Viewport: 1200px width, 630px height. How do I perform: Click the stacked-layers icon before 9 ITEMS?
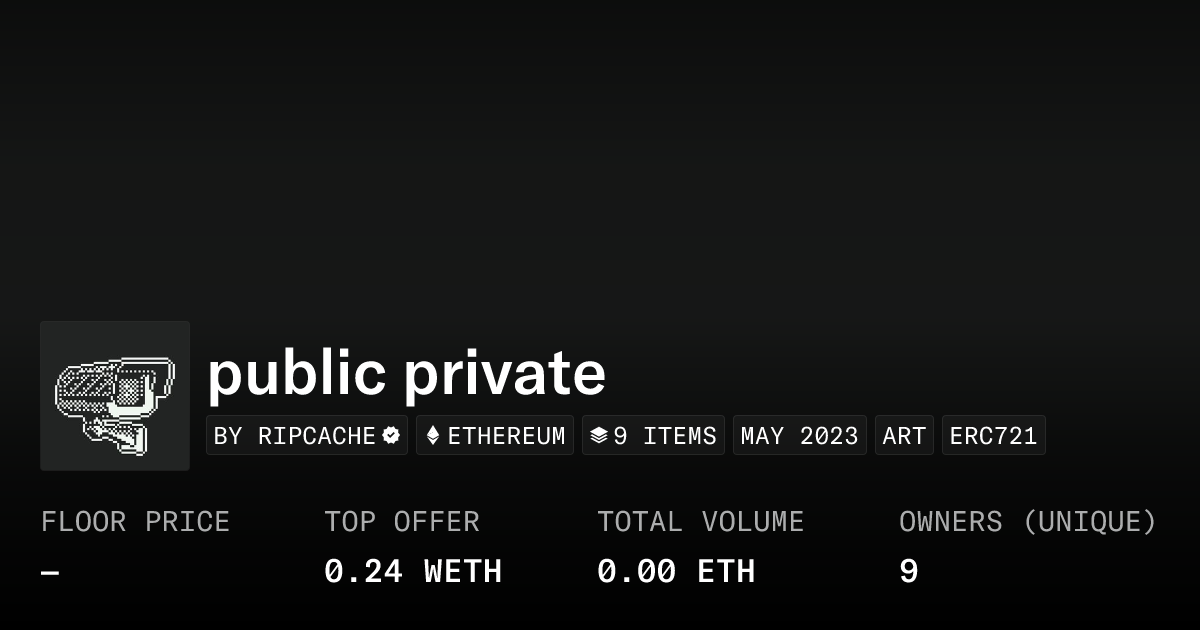pos(600,435)
